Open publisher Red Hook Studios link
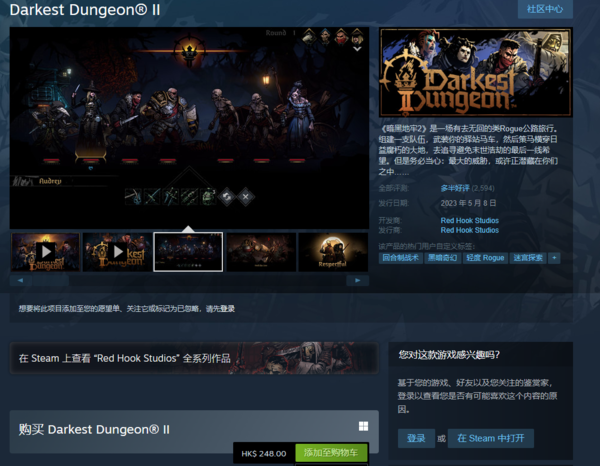The image size is (600, 466). [x=470, y=230]
